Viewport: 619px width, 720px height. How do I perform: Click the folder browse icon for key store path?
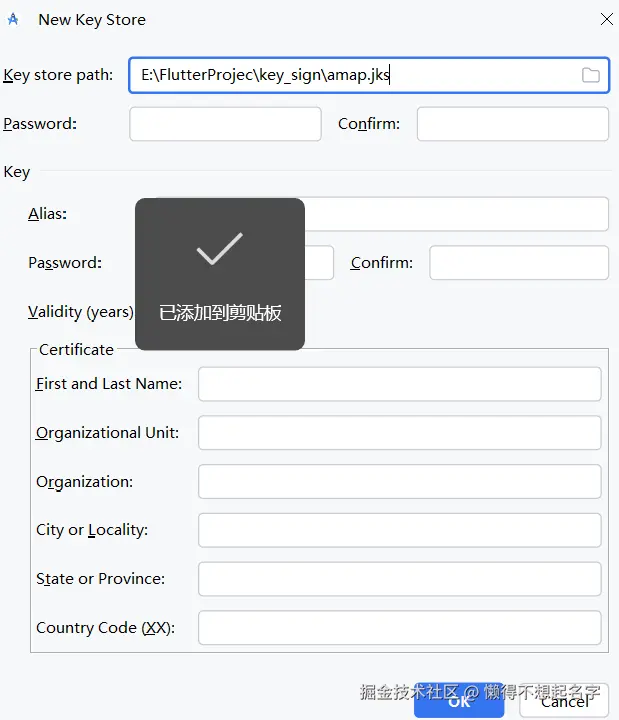click(590, 75)
